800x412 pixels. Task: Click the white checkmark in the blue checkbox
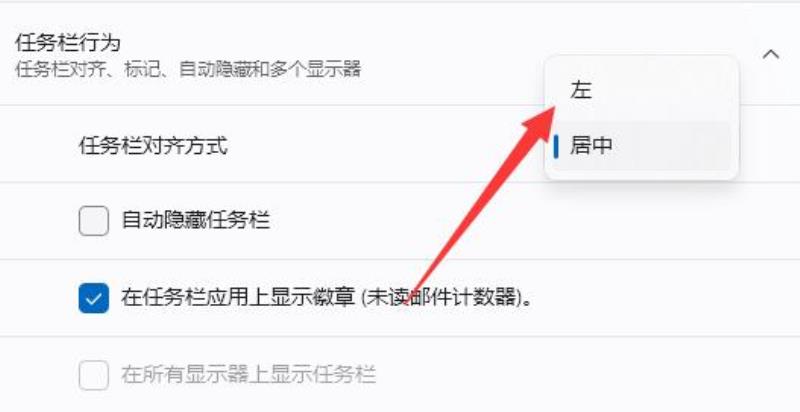click(x=93, y=298)
